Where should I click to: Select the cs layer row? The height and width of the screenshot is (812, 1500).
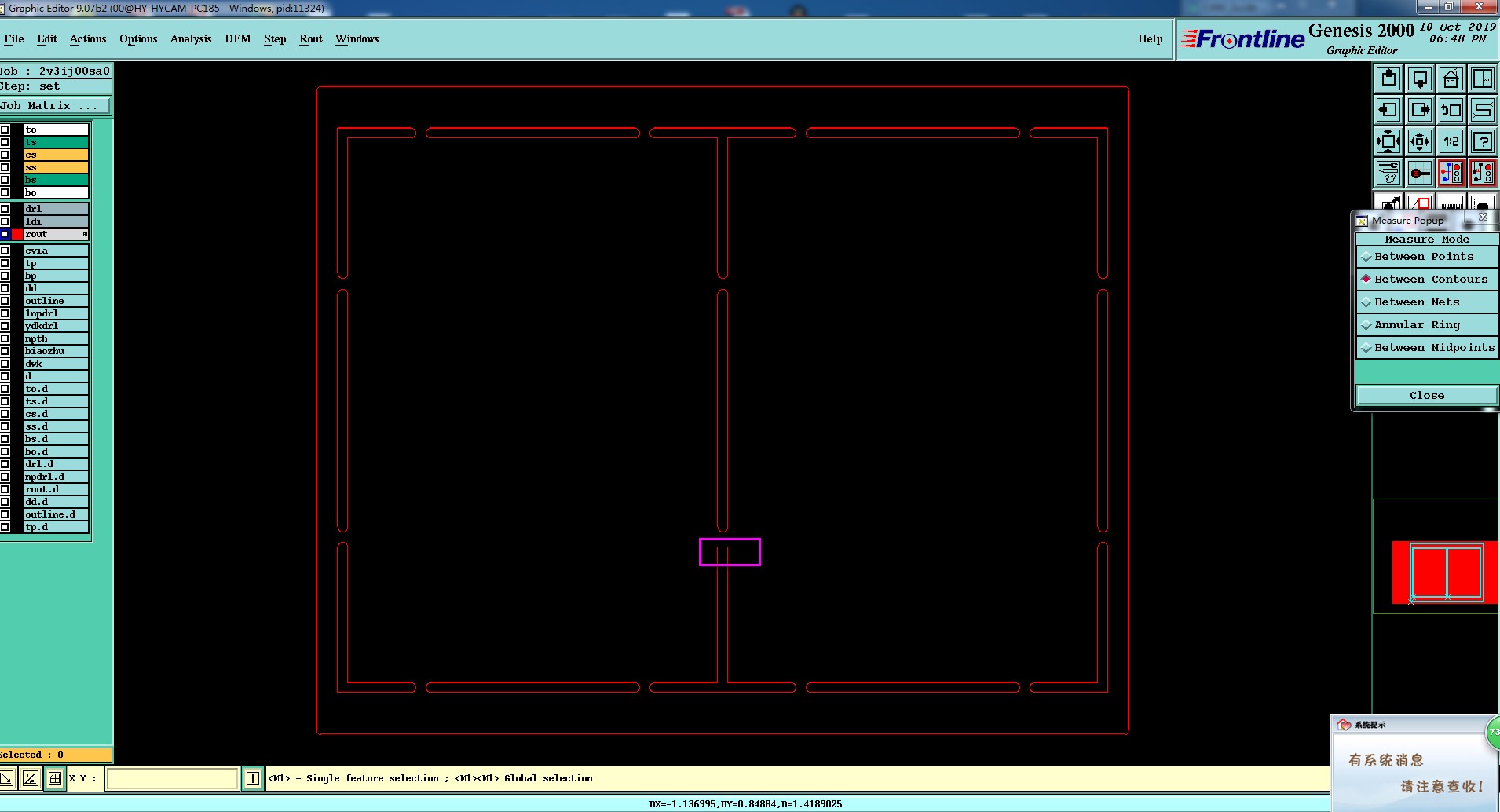coord(56,155)
